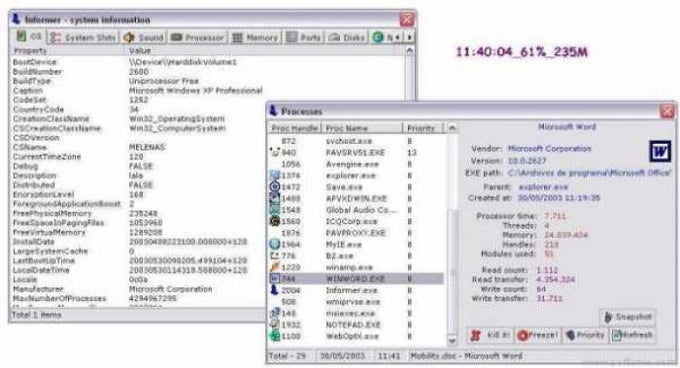Show previous tabs with left arrow
Image resolution: width=680 pixels, height=368 pixels.
pyautogui.click(x=398, y=38)
